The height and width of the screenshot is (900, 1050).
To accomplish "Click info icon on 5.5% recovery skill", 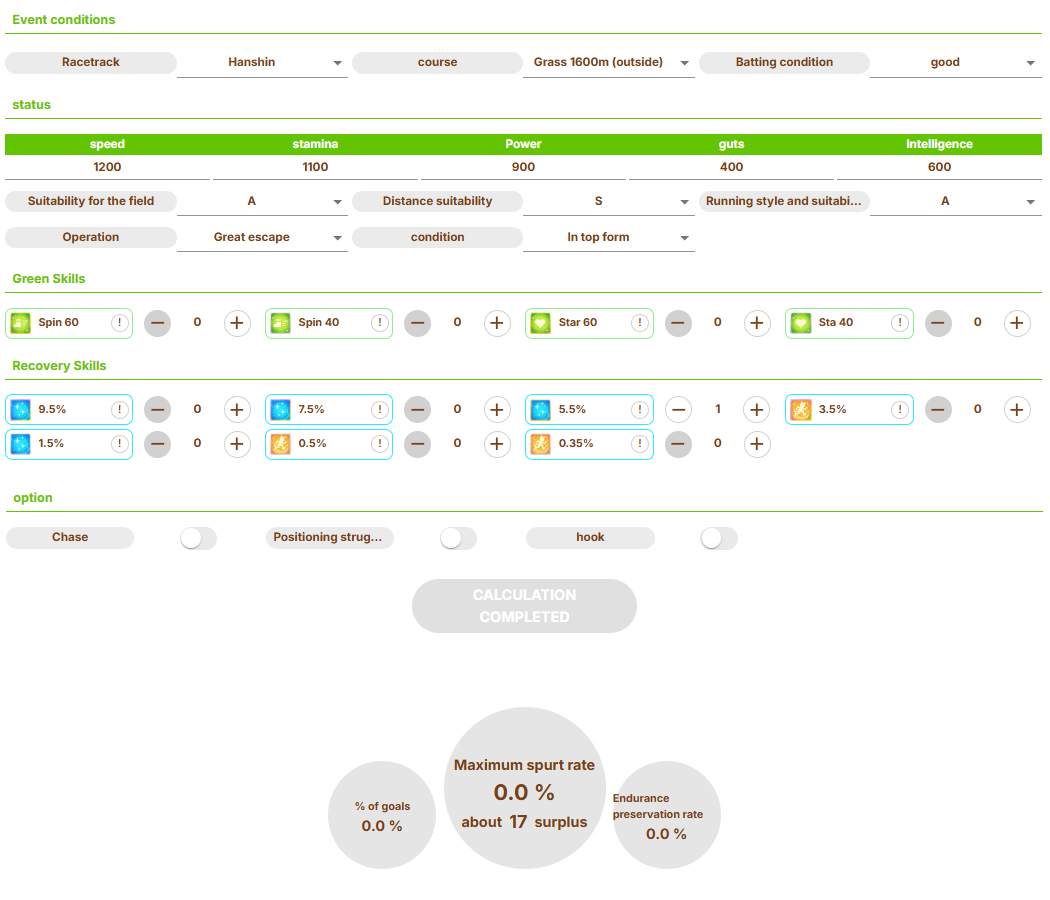I will coord(640,409).
